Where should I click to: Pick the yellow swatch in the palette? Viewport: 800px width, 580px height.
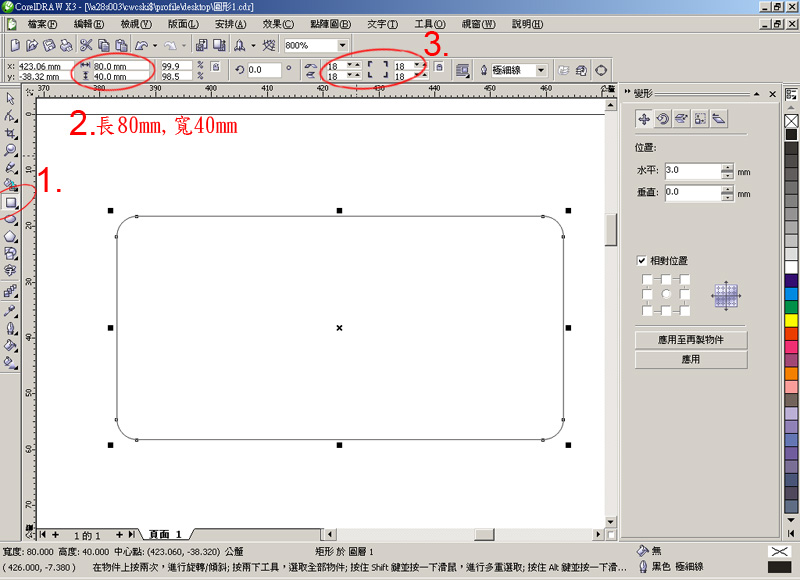point(791,320)
